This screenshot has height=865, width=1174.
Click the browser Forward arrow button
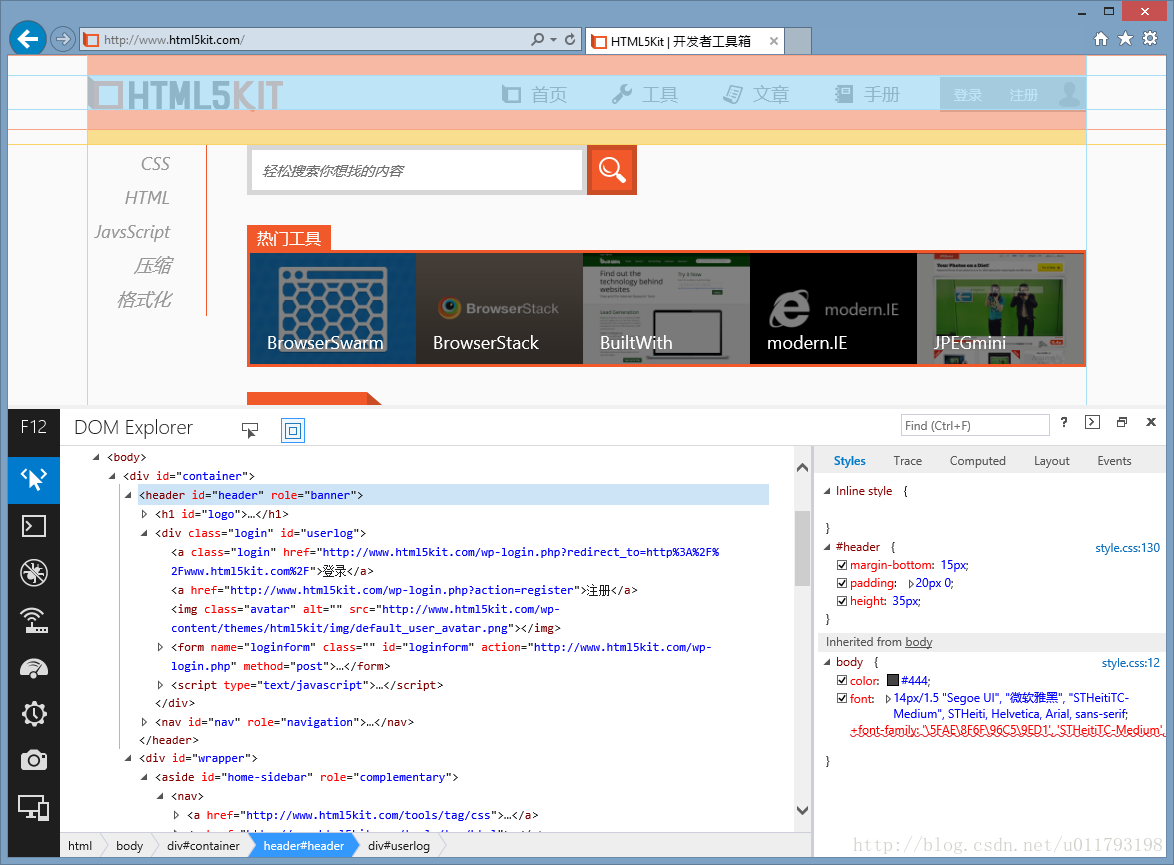(63, 39)
